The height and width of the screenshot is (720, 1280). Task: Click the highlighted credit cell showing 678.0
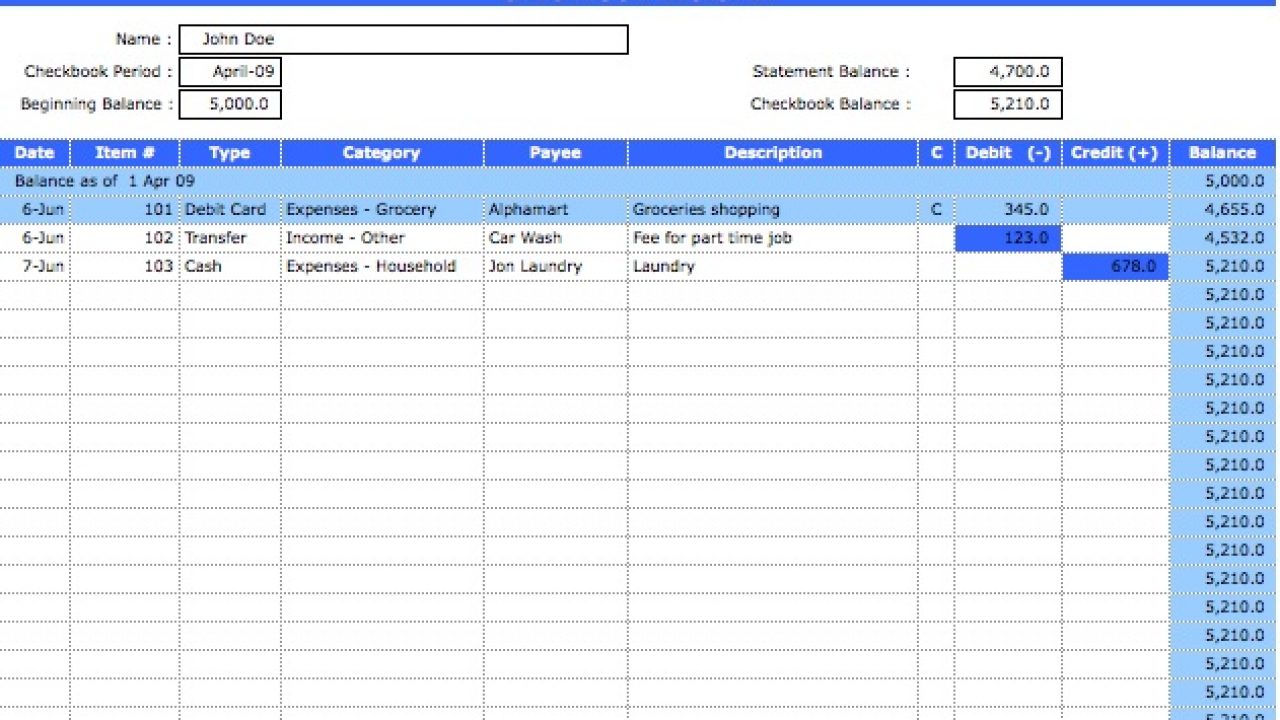click(x=1114, y=266)
